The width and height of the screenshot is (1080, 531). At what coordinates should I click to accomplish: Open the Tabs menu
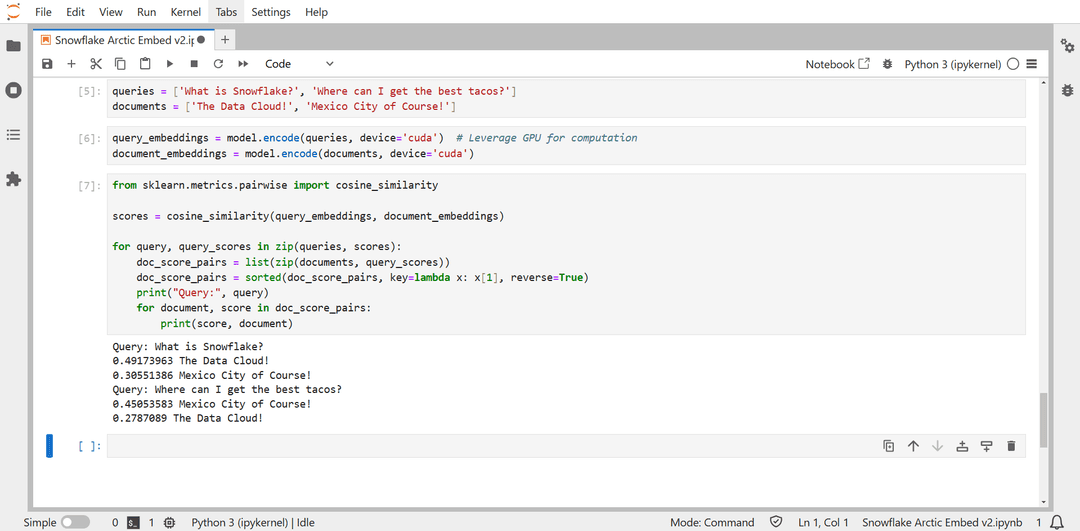click(226, 12)
